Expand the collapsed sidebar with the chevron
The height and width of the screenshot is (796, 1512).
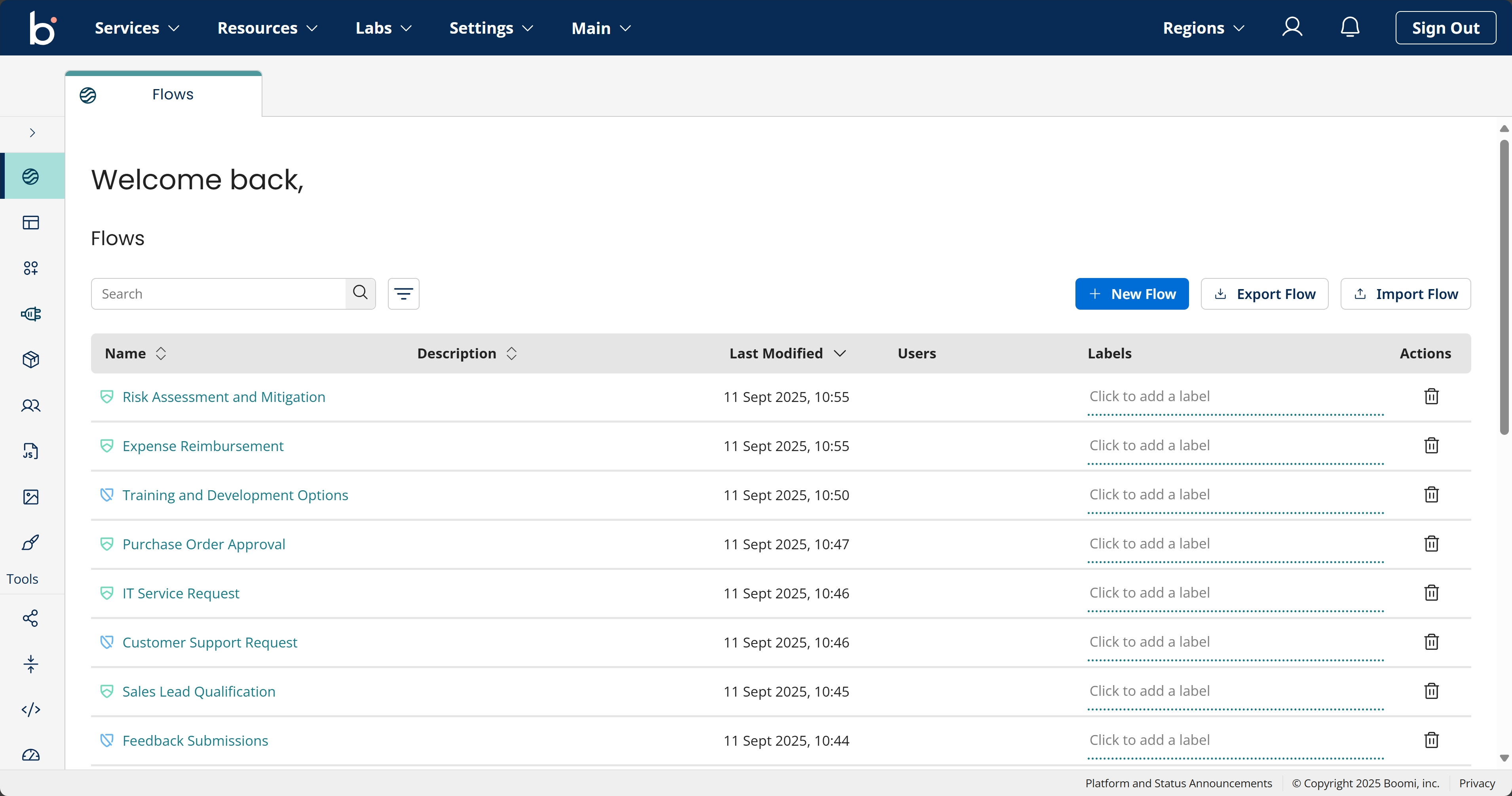[32, 133]
